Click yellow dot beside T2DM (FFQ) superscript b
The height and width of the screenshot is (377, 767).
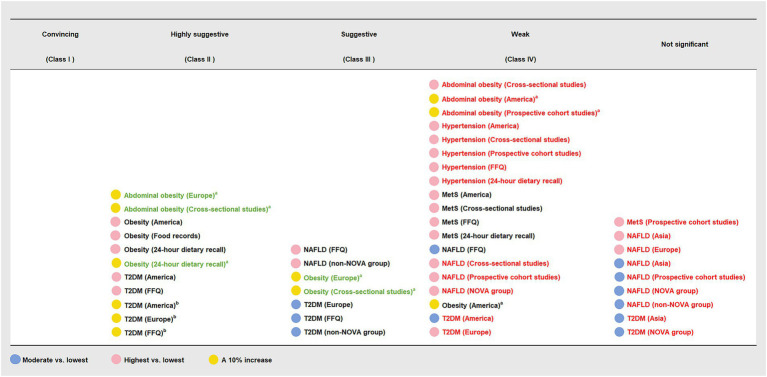pos(115,332)
